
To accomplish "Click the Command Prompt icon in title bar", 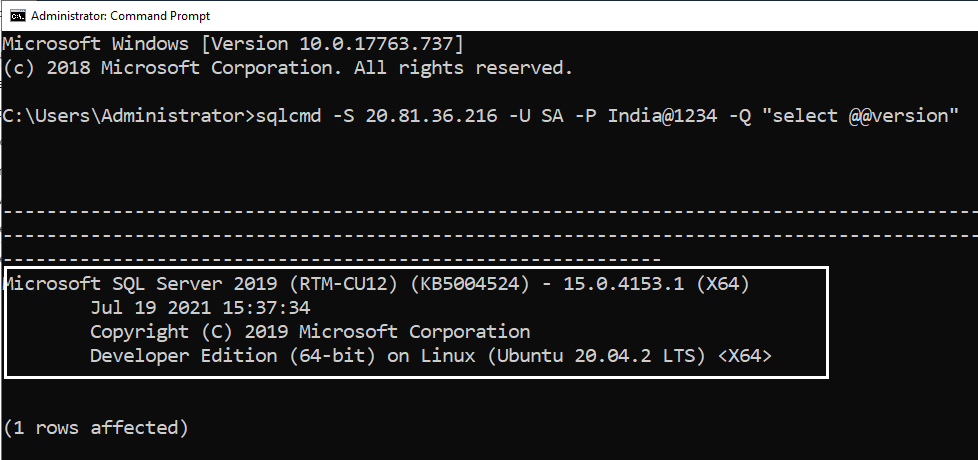I will (x=17, y=15).
